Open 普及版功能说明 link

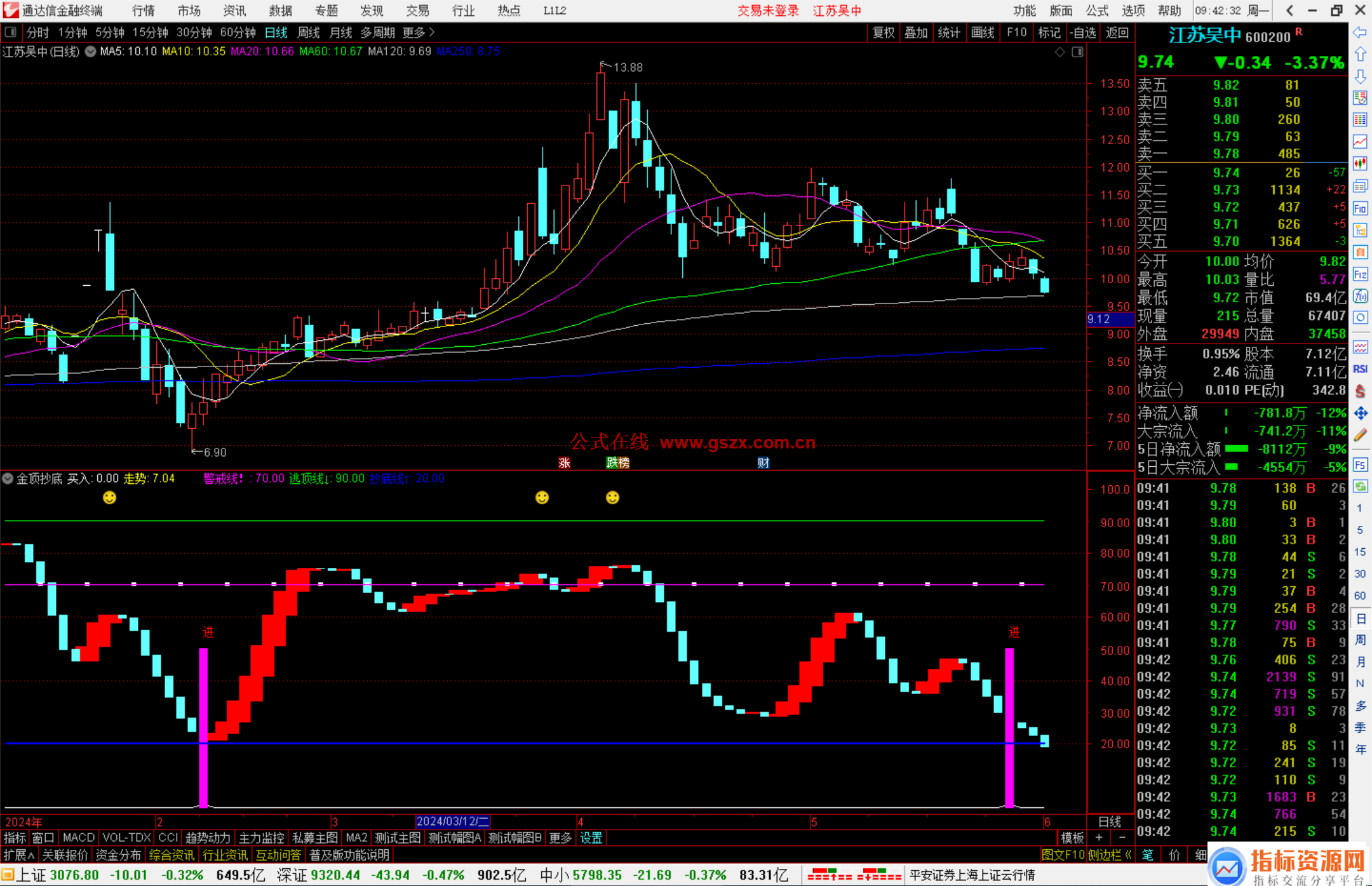pyautogui.click(x=349, y=855)
